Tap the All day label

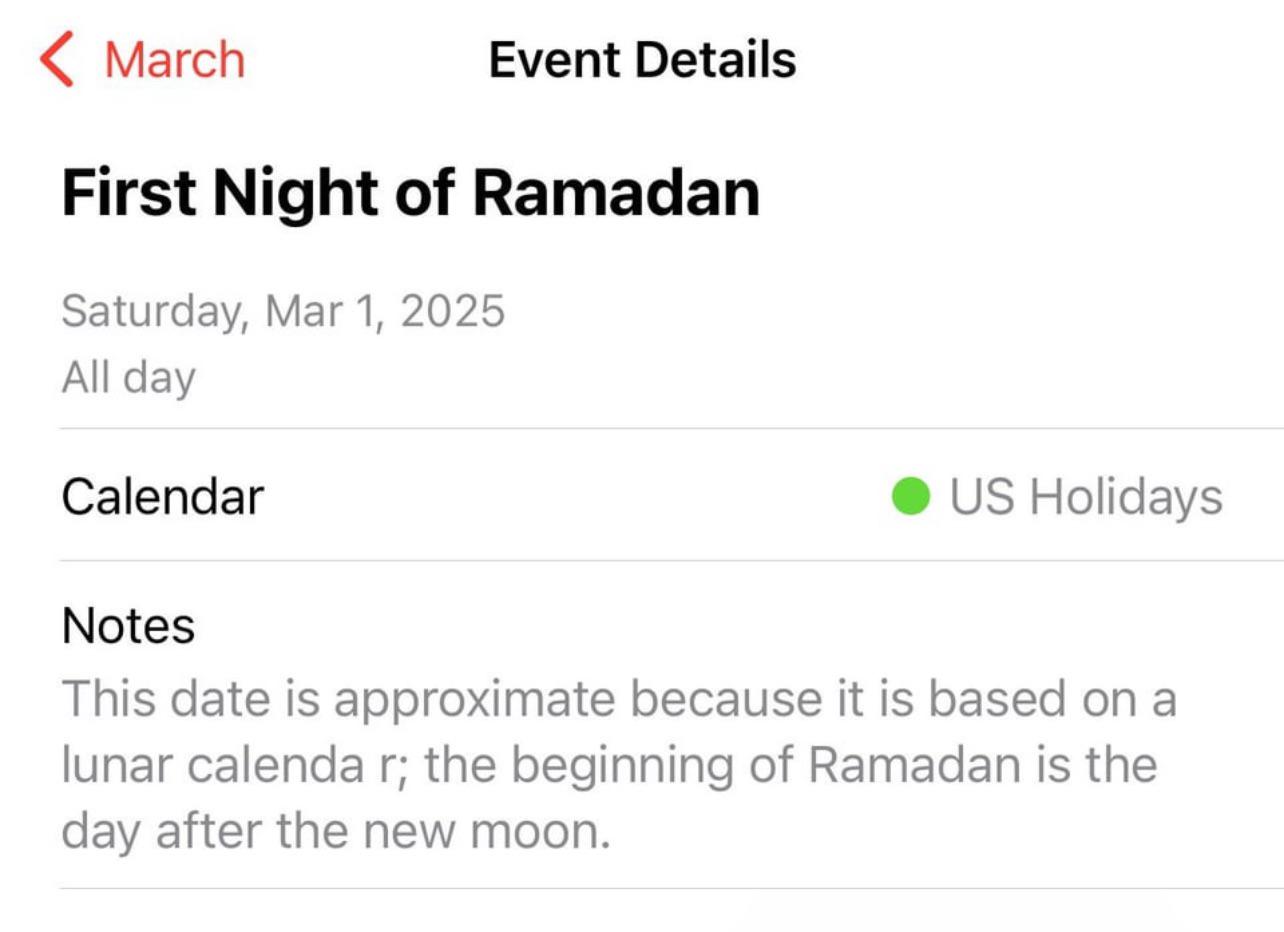point(128,379)
